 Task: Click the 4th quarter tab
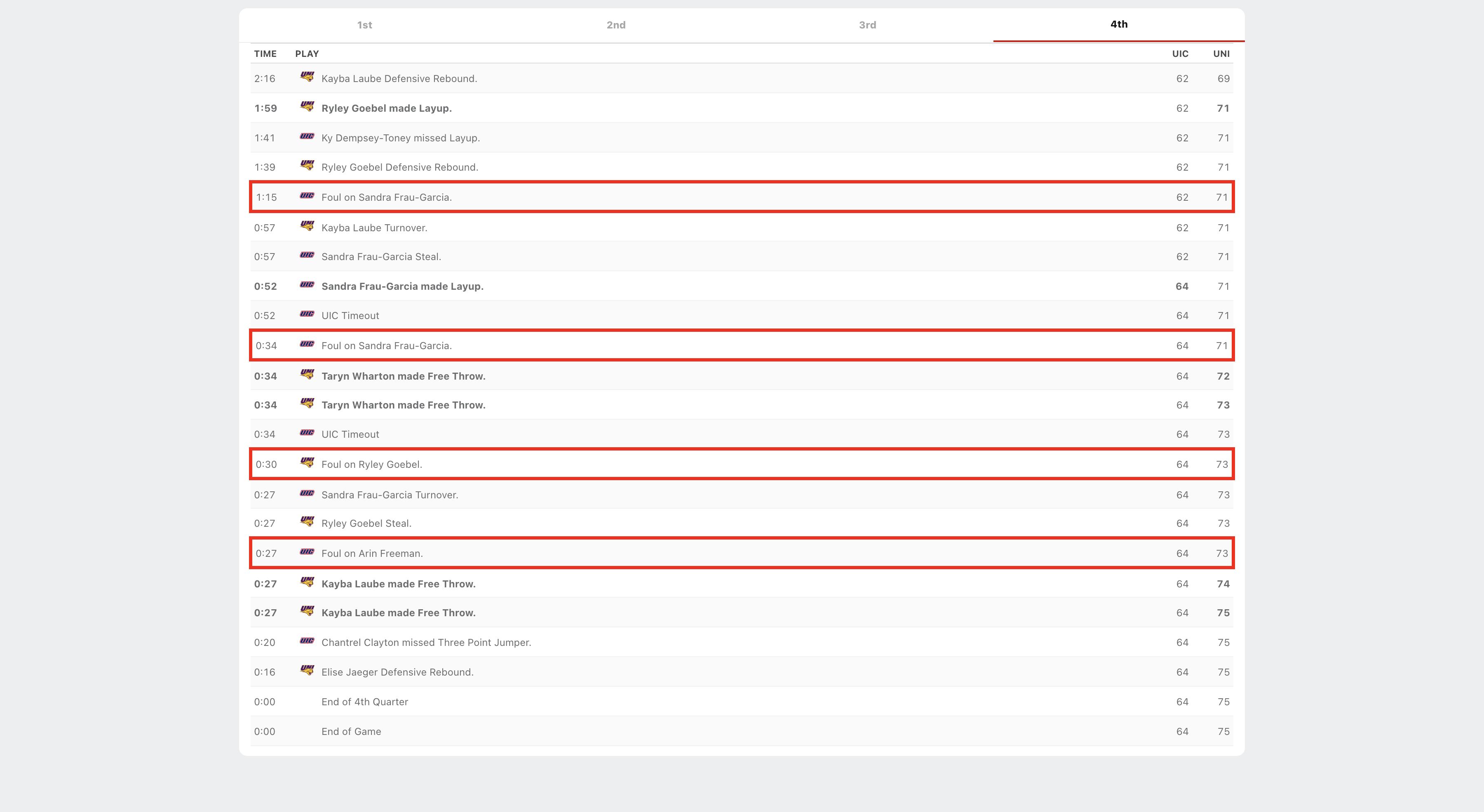pyautogui.click(x=1119, y=24)
